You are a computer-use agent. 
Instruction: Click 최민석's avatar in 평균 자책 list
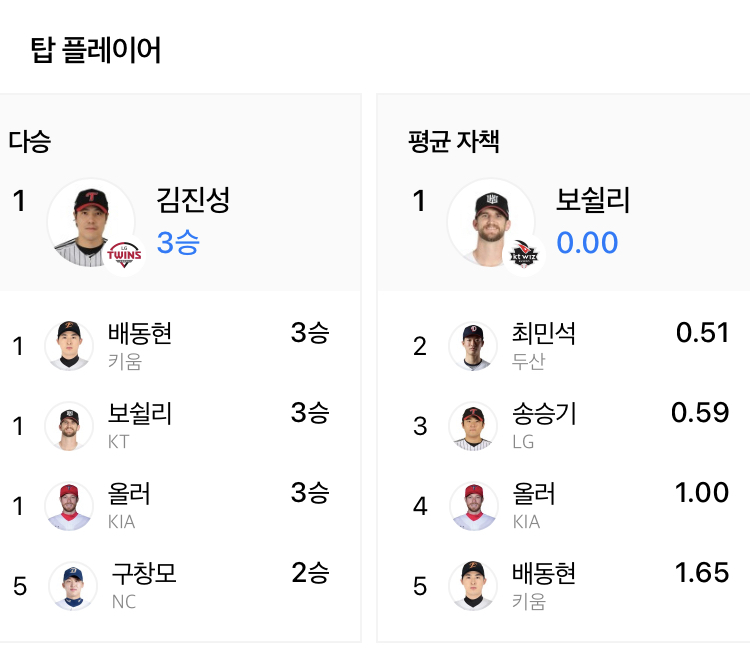click(x=472, y=346)
